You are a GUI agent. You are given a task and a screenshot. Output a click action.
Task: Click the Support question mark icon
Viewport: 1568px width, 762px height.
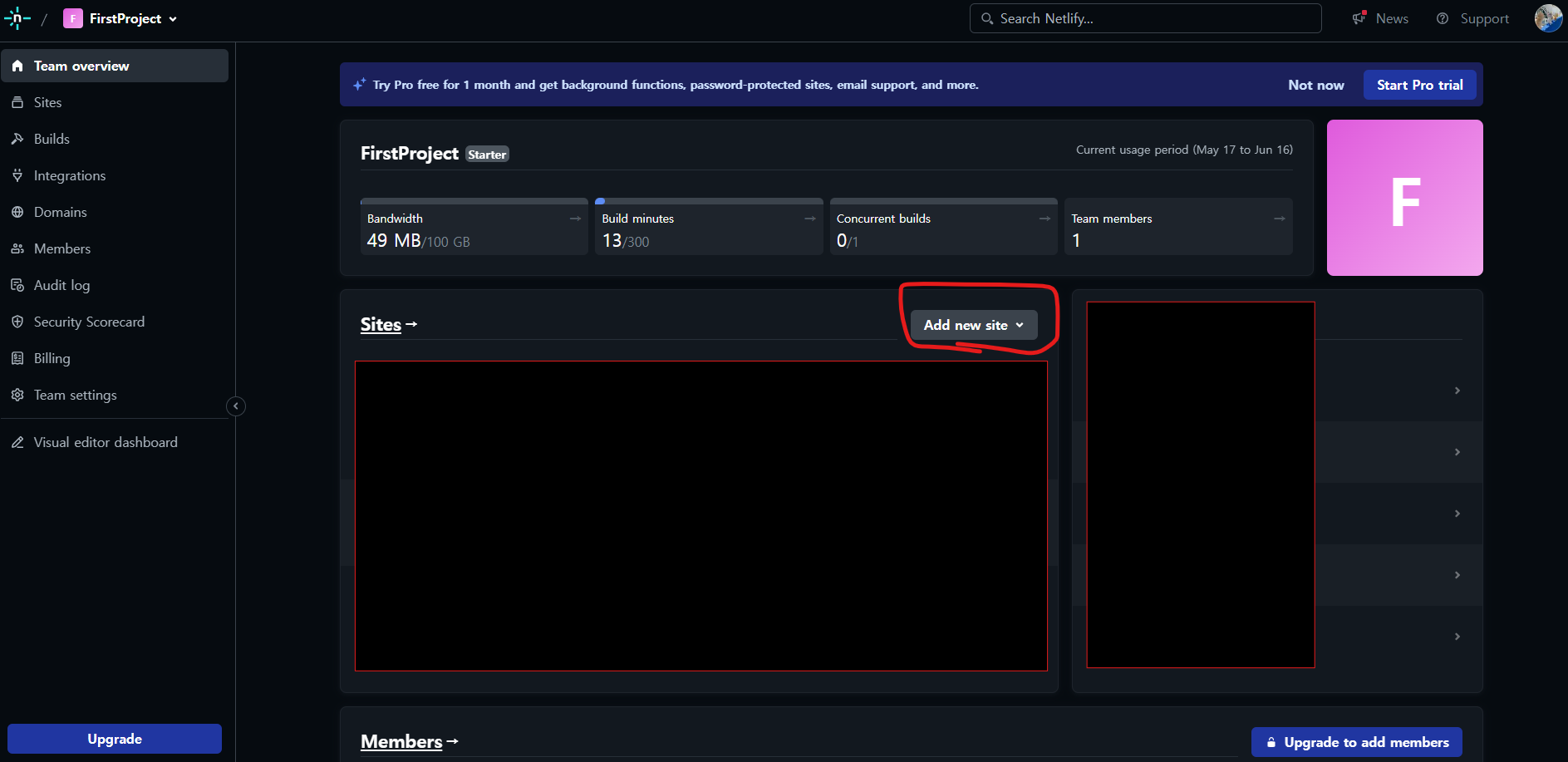coord(1443,18)
